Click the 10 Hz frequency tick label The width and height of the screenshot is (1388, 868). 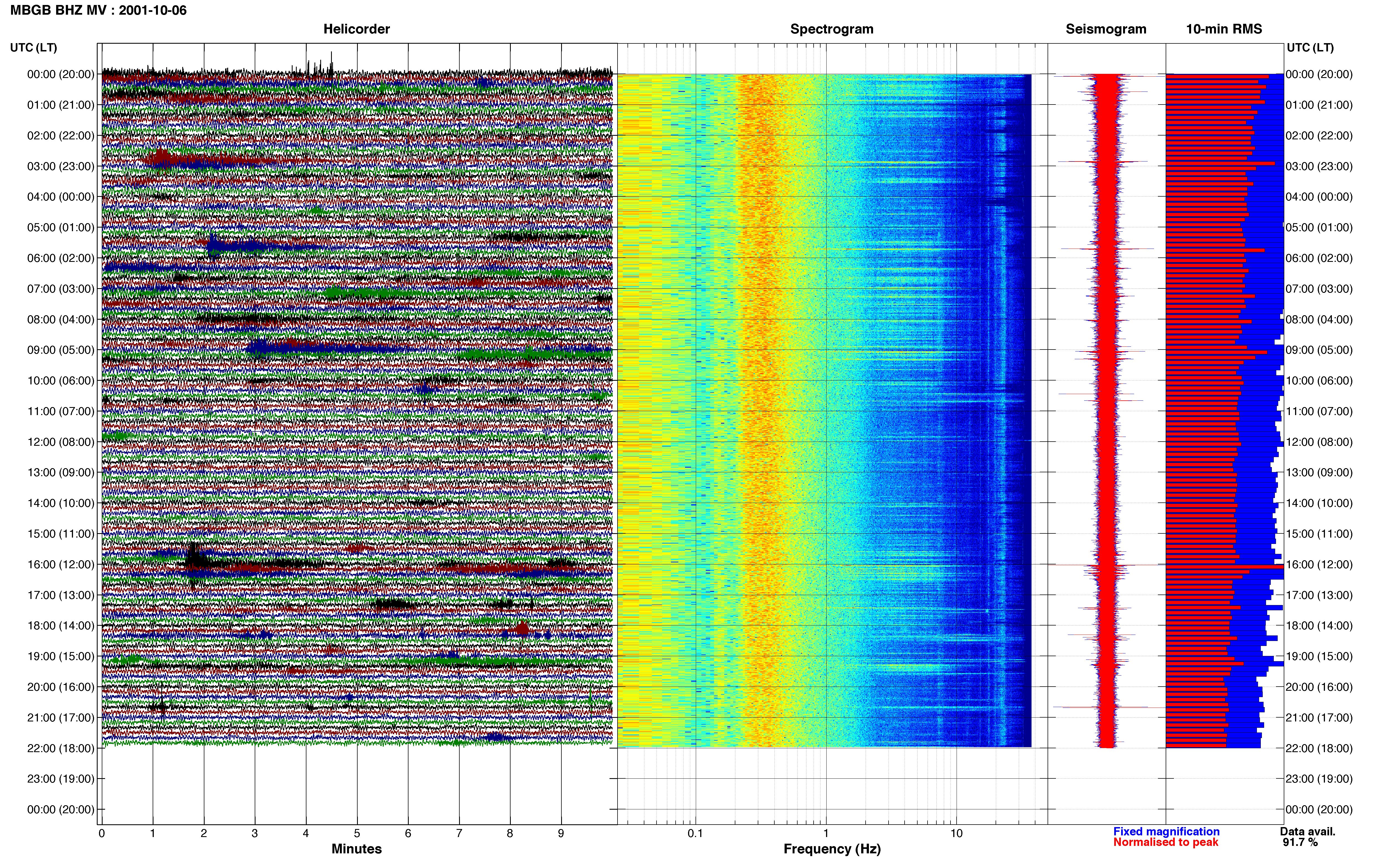click(956, 833)
